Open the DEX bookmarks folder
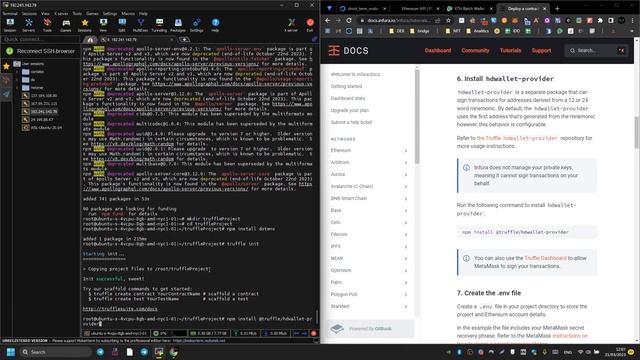Viewport: 640px width, 360px height. pyautogui.click(x=397, y=31)
